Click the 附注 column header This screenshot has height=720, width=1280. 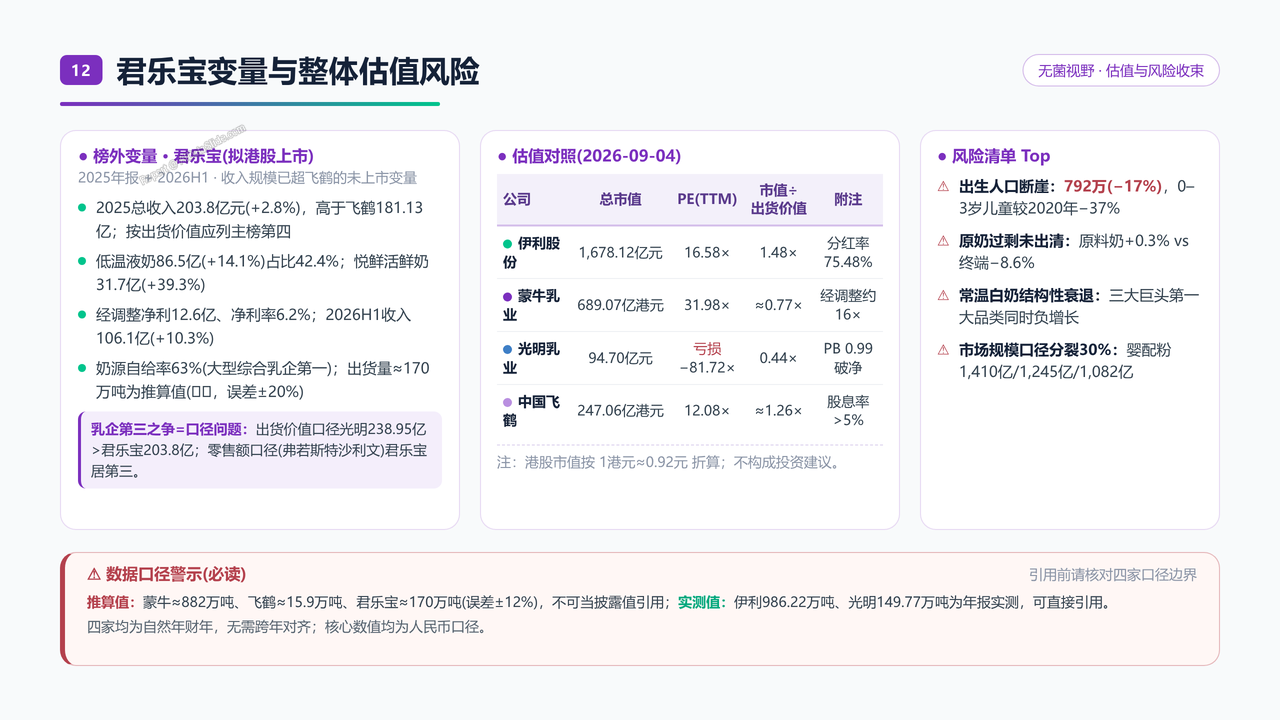[848, 199]
